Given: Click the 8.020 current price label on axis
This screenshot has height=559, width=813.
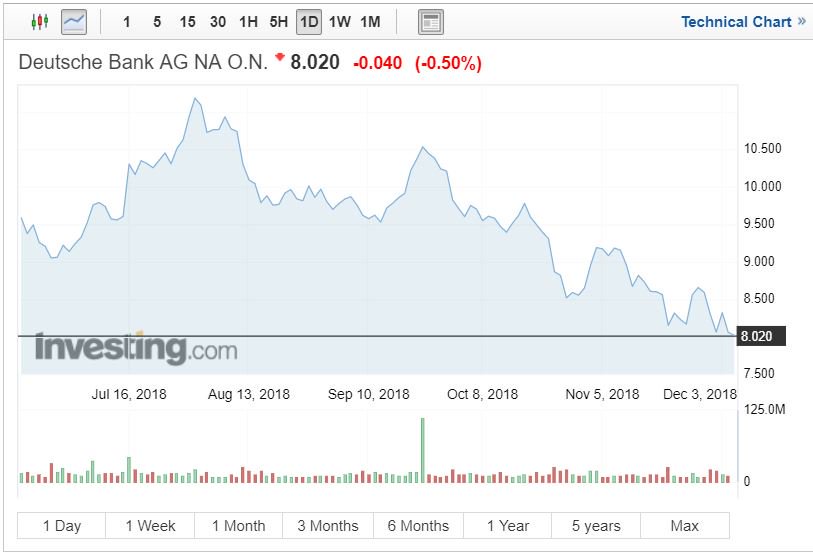Looking at the screenshot, I should [x=761, y=336].
